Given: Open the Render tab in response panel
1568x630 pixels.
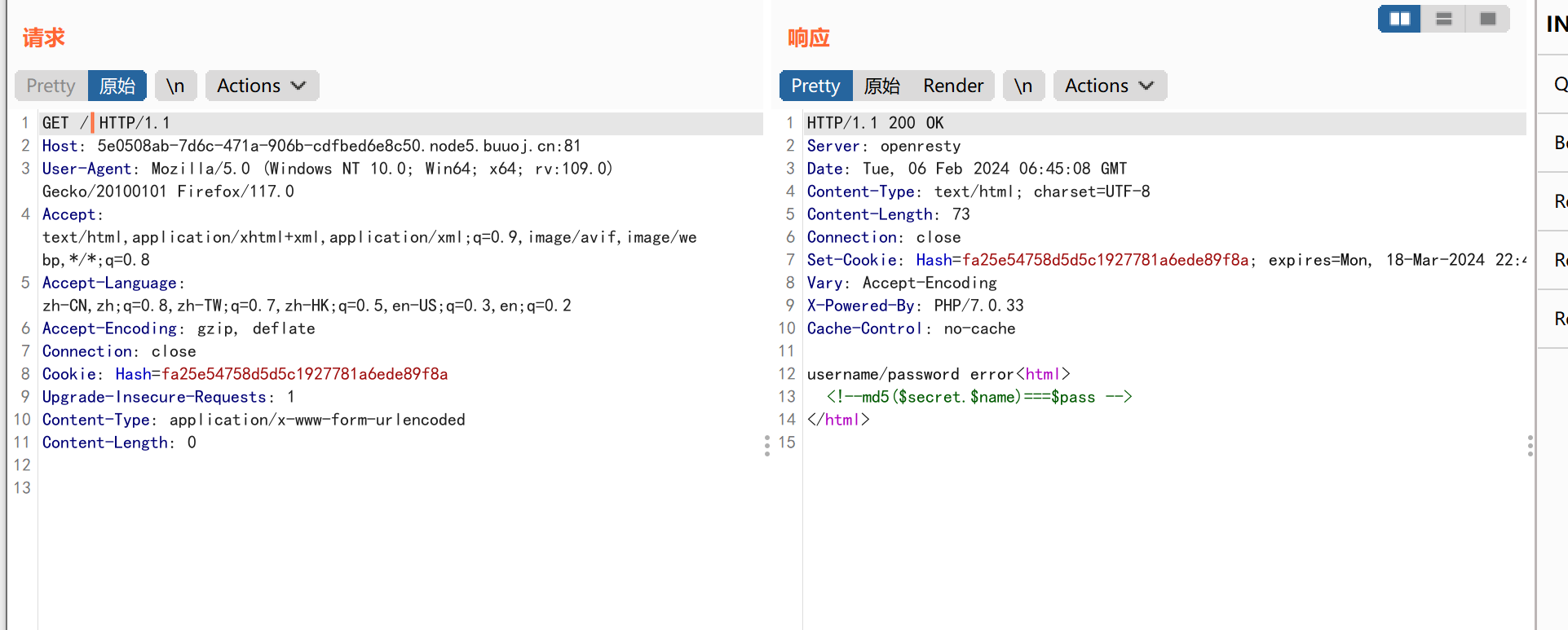Looking at the screenshot, I should click(952, 86).
